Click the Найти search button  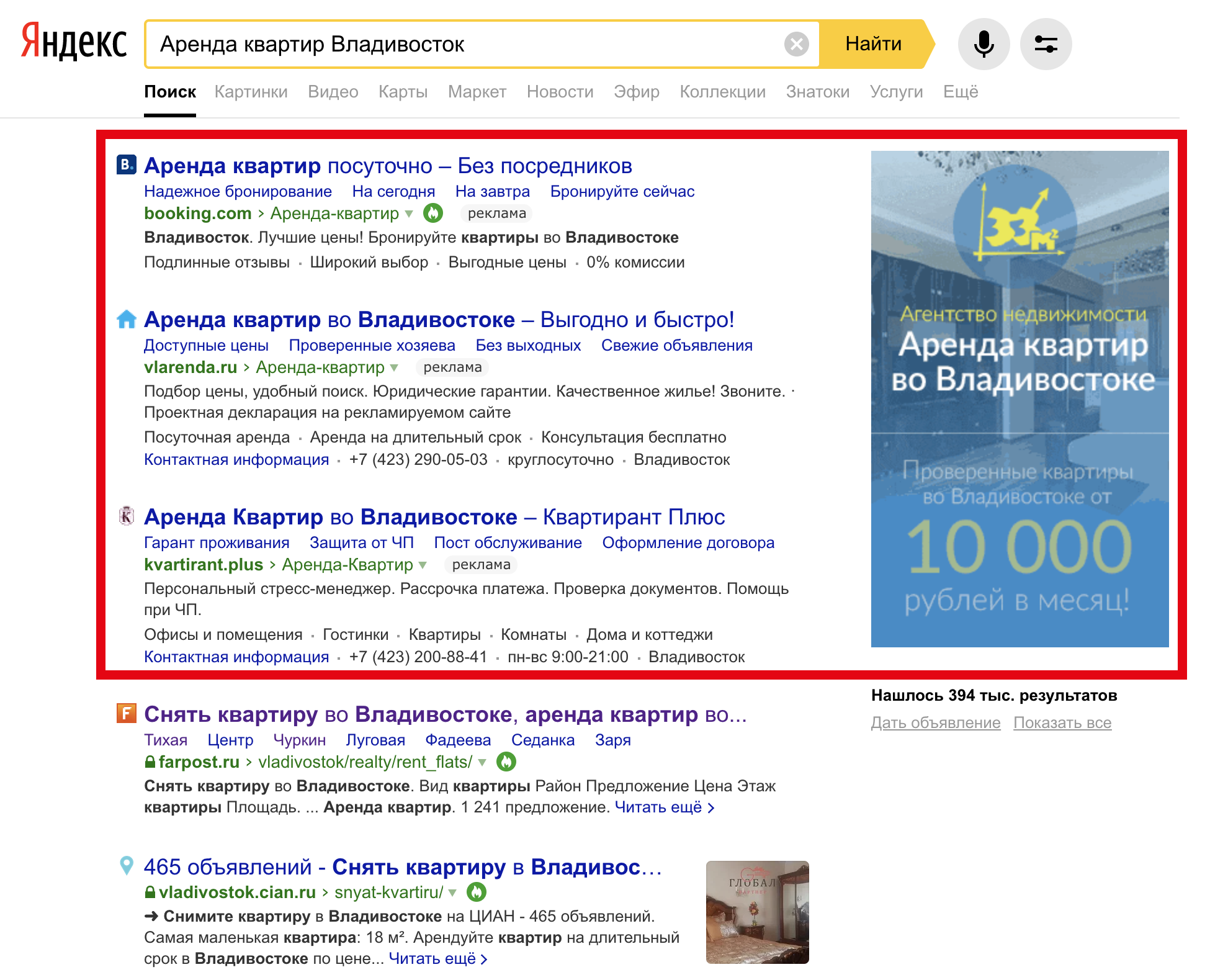(875, 44)
